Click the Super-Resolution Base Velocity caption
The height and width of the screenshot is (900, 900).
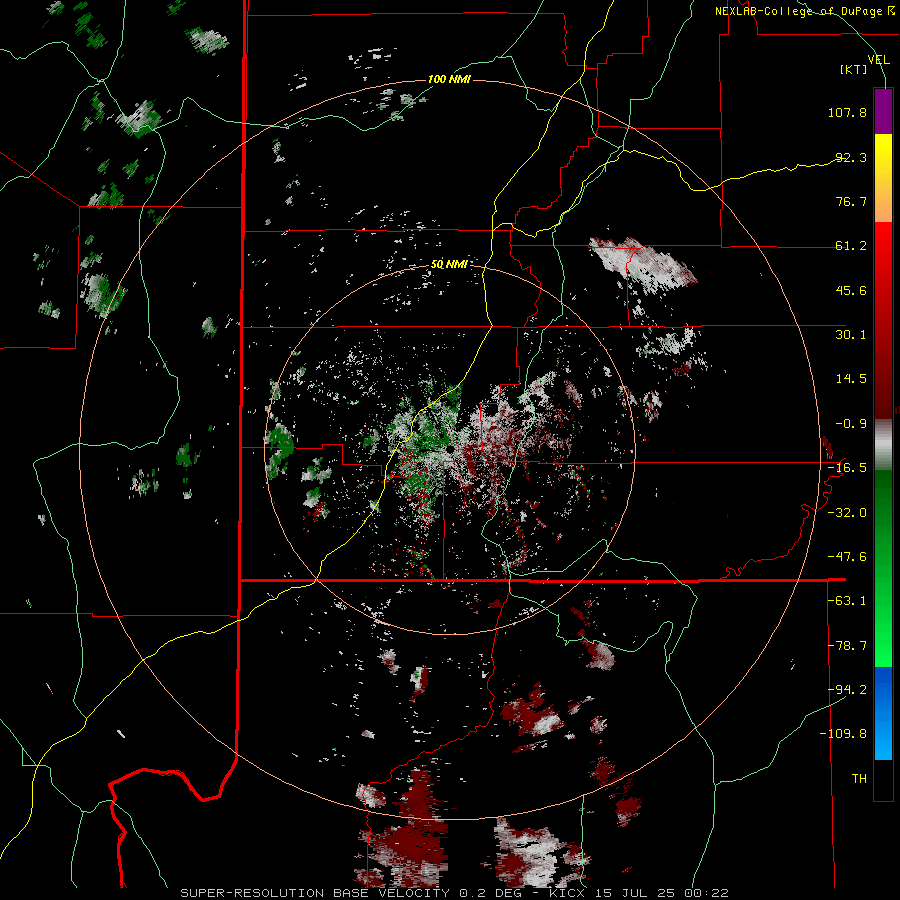click(454, 893)
